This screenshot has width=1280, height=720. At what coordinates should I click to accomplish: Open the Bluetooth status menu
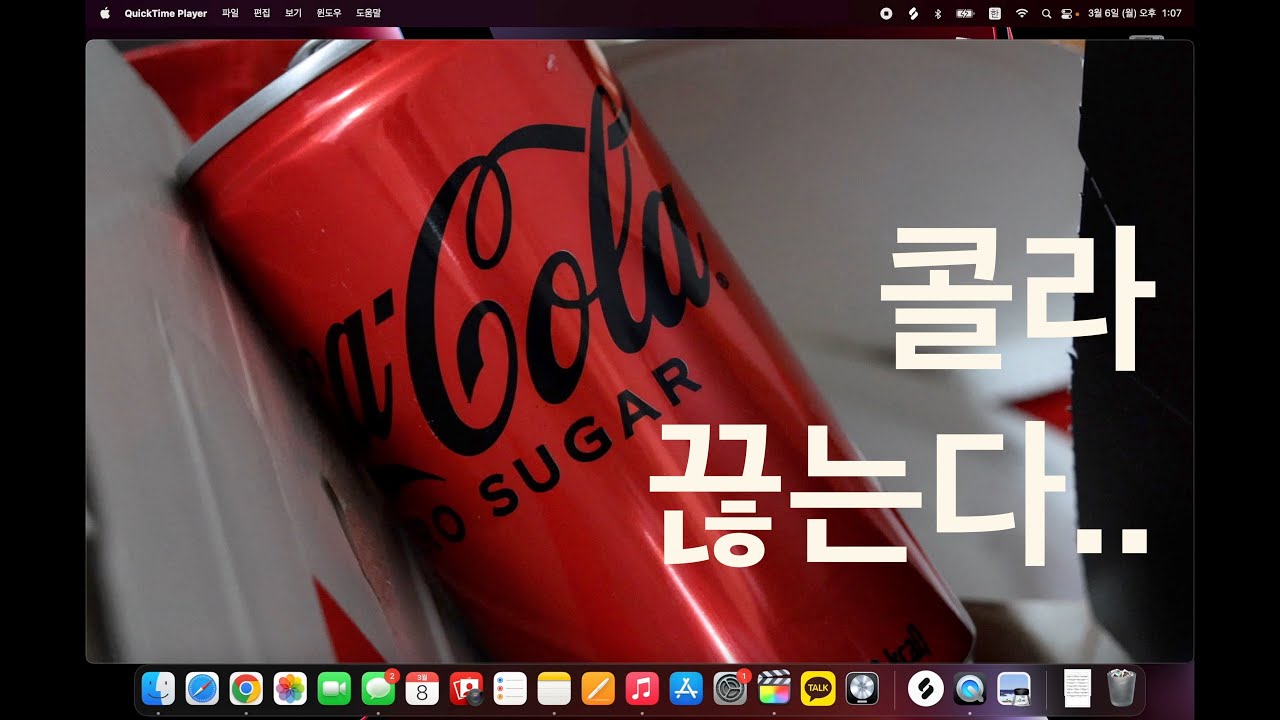pos(938,14)
